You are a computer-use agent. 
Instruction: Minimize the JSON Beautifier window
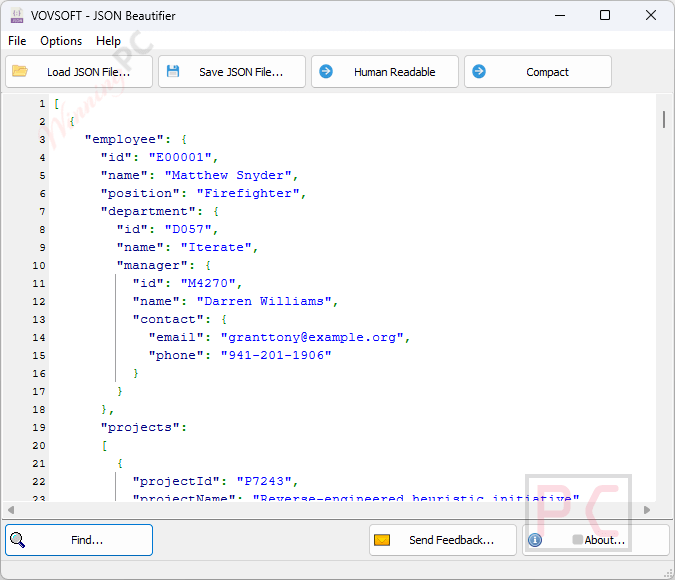[560, 16]
